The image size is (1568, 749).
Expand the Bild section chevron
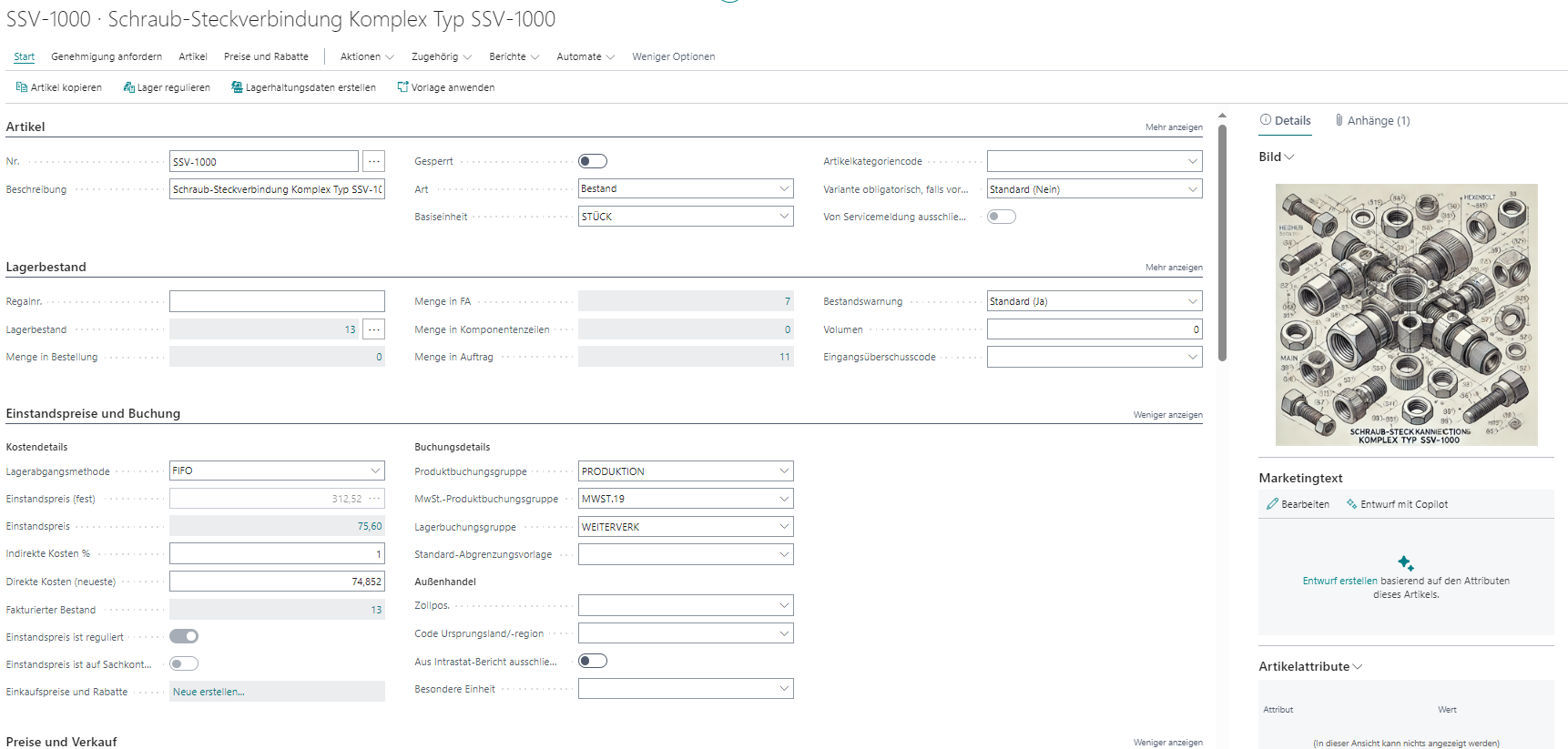[x=1289, y=157]
